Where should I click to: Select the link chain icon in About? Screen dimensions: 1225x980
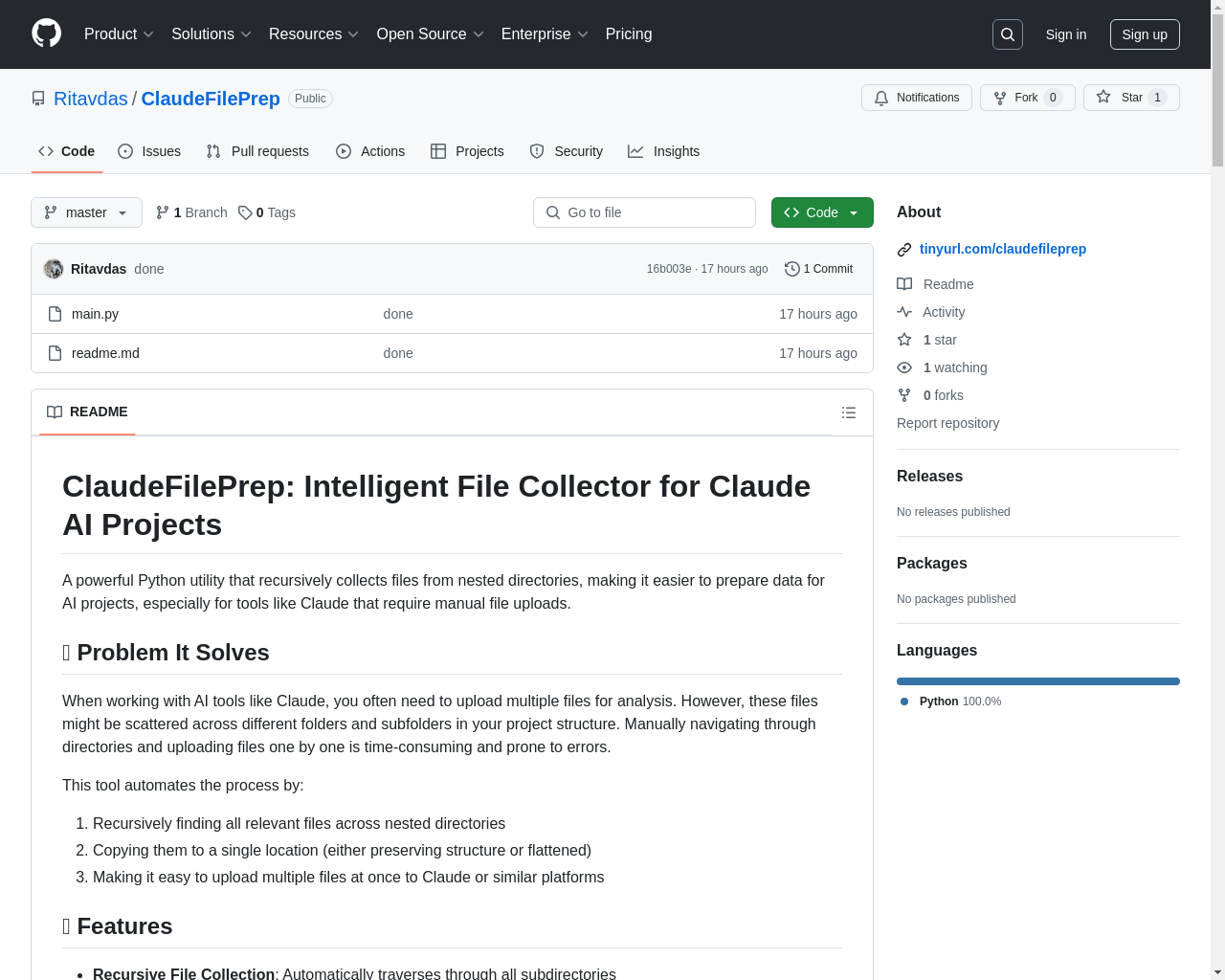click(x=904, y=250)
